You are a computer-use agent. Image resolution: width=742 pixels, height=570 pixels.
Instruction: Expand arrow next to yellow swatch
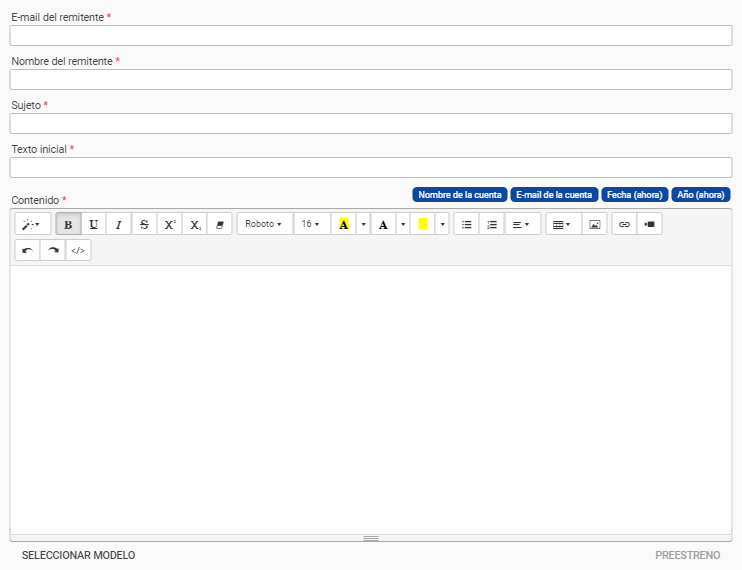click(442, 224)
